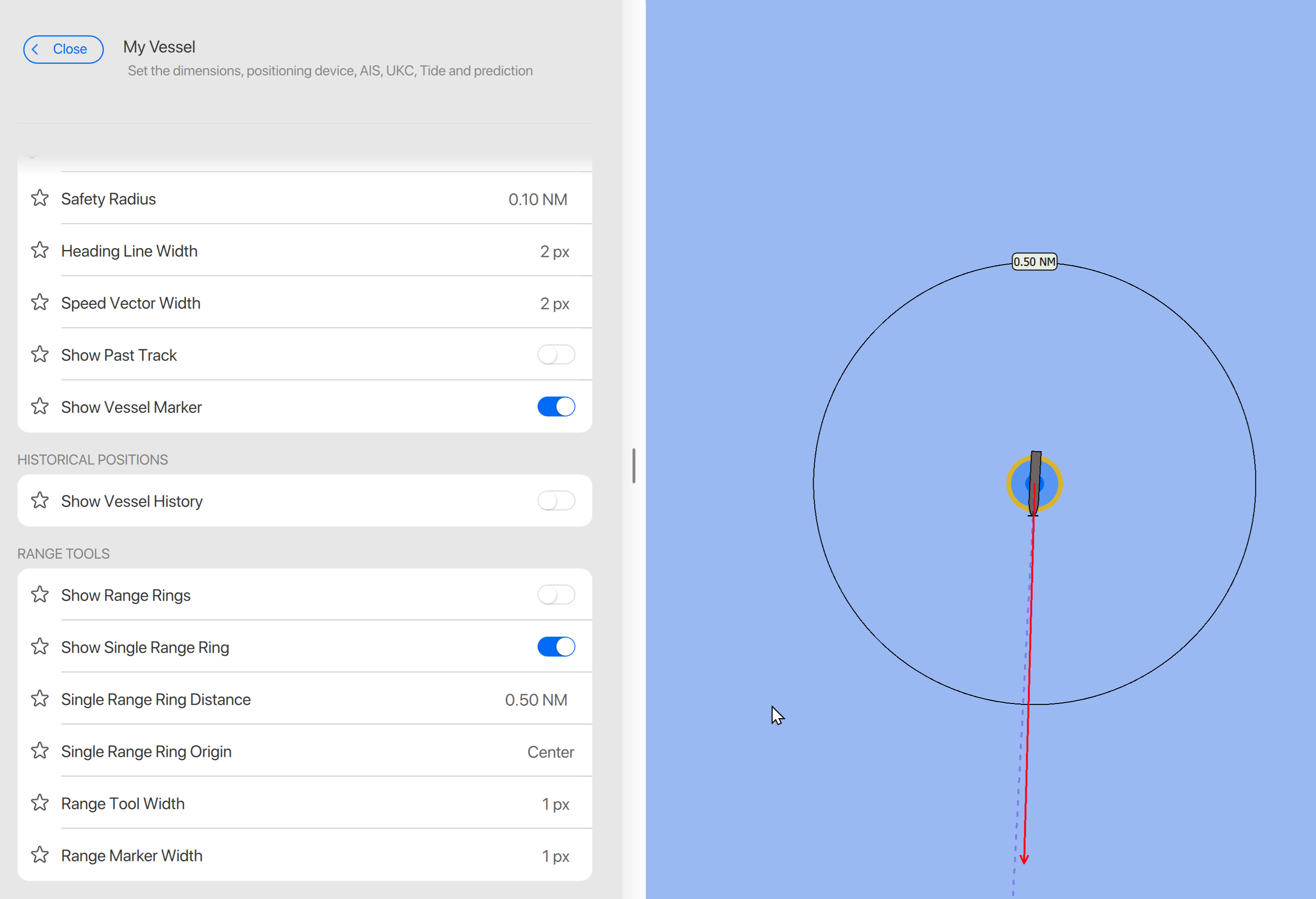Mark Show Past Track as favorite
Viewport: 1316px width, 899px height.
[x=40, y=355]
